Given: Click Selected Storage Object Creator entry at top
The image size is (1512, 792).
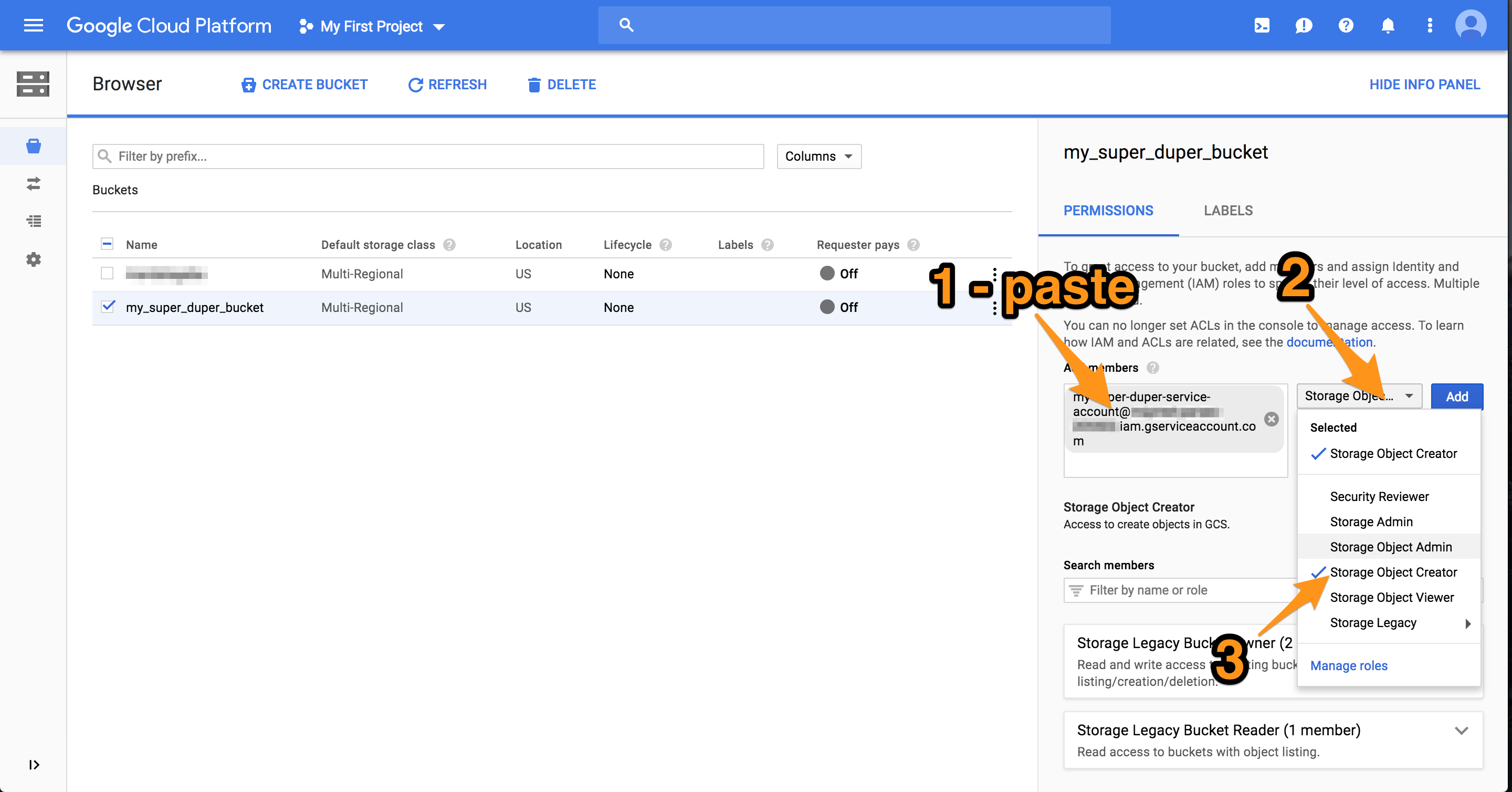Looking at the screenshot, I should 1389,454.
